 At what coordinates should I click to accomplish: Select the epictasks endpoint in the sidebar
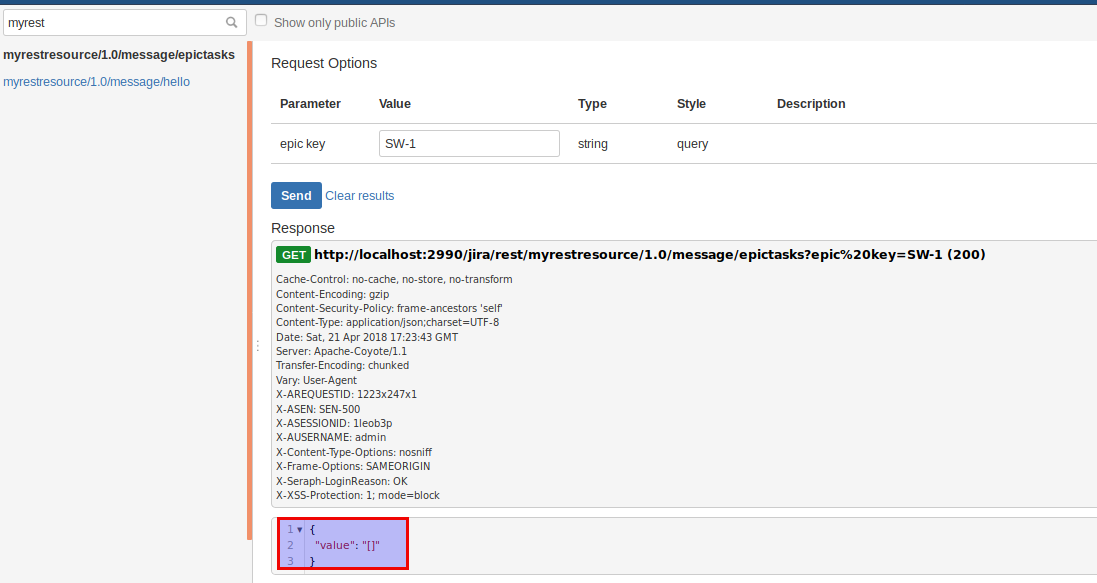119,54
